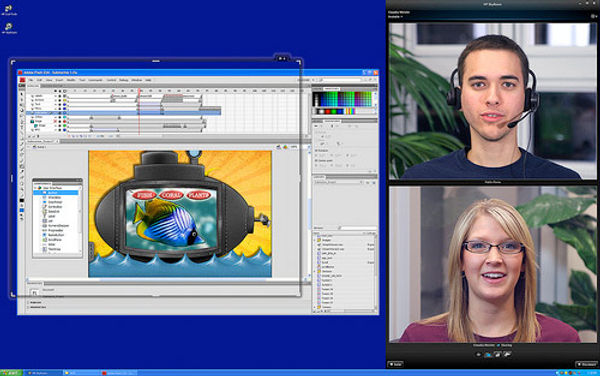Click the Edit Symbols icon above the stage
The height and width of the screenshot is (376, 600).
click(x=285, y=147)
